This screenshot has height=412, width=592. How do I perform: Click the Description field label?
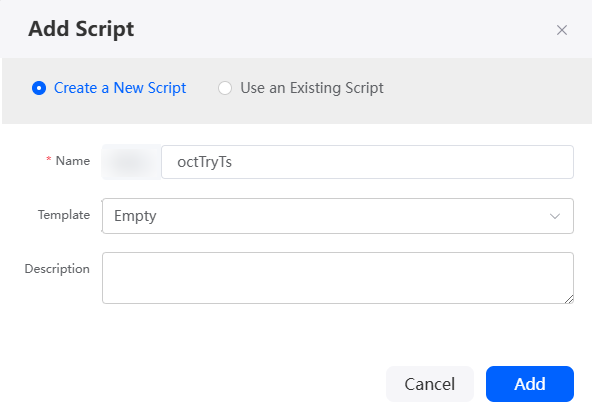pyautogui.click(x=57, y=269)
